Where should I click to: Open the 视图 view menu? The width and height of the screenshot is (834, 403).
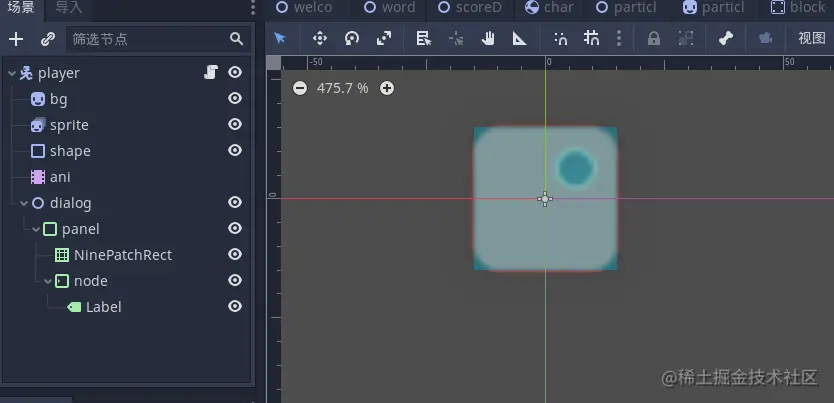812,38
